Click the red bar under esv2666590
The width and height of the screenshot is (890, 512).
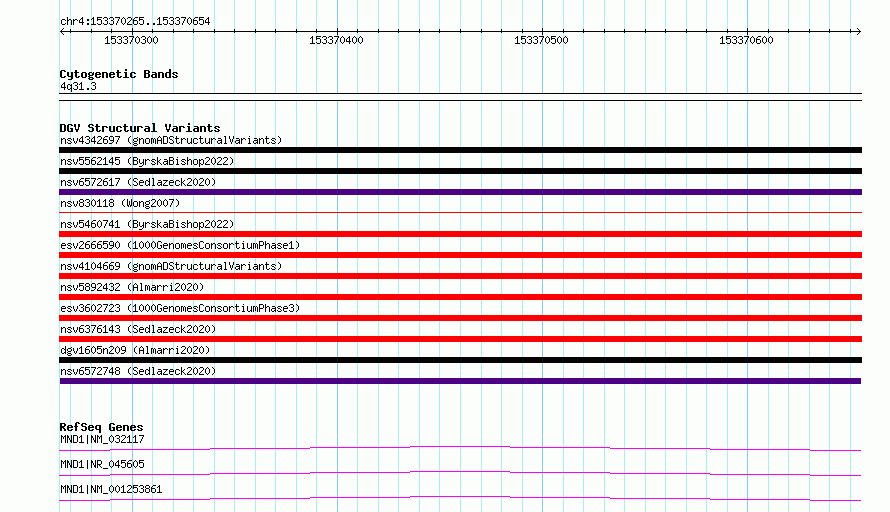click(460, 255)
